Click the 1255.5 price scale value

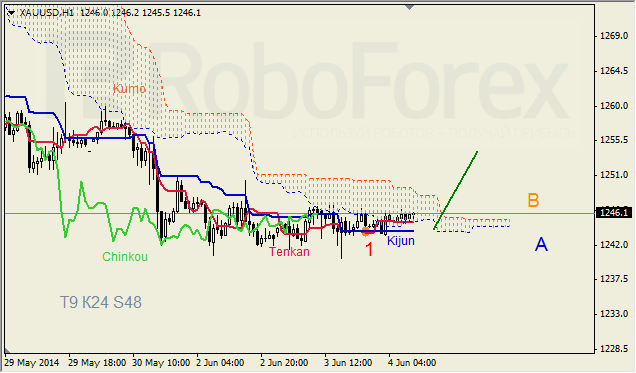tap(614, 140)
